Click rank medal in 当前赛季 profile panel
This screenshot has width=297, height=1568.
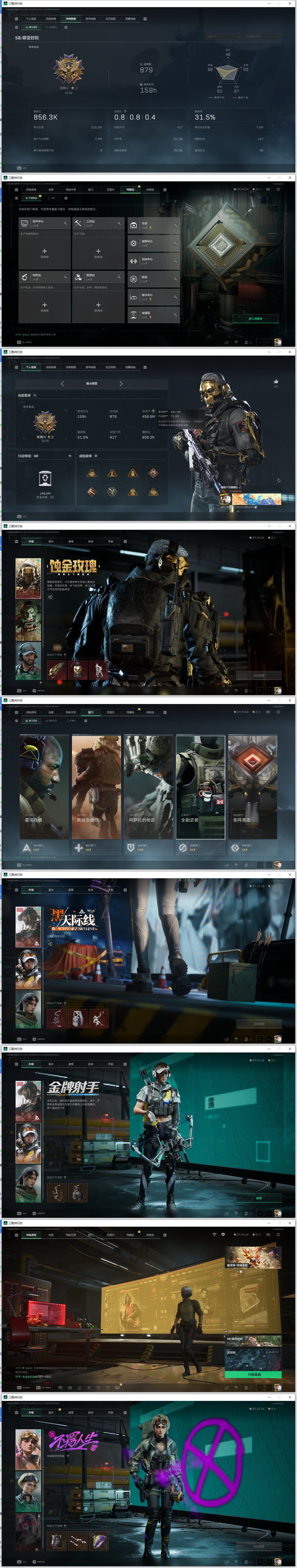(45, 422)
